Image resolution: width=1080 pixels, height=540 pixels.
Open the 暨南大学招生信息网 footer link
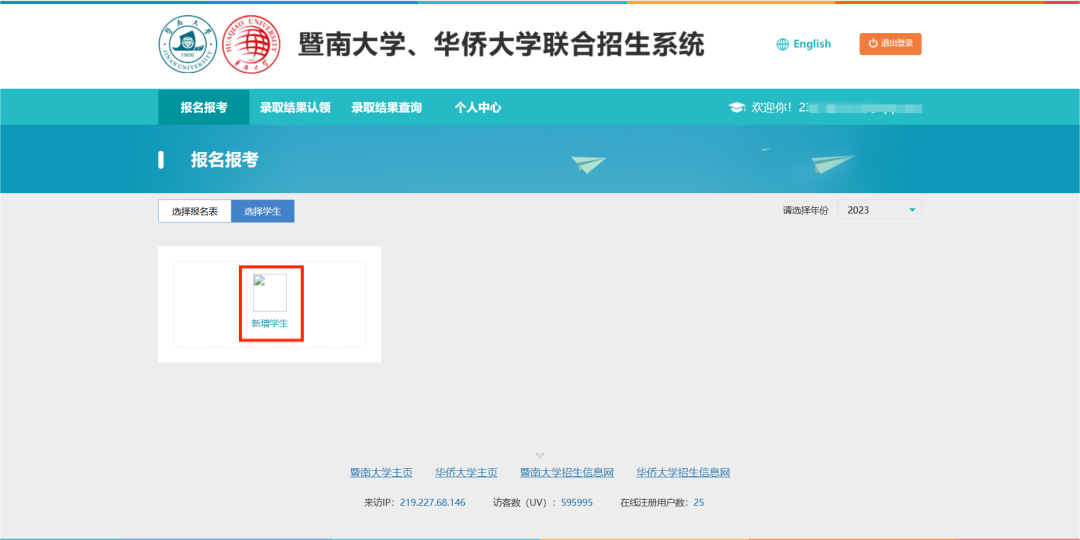point(567,472)
